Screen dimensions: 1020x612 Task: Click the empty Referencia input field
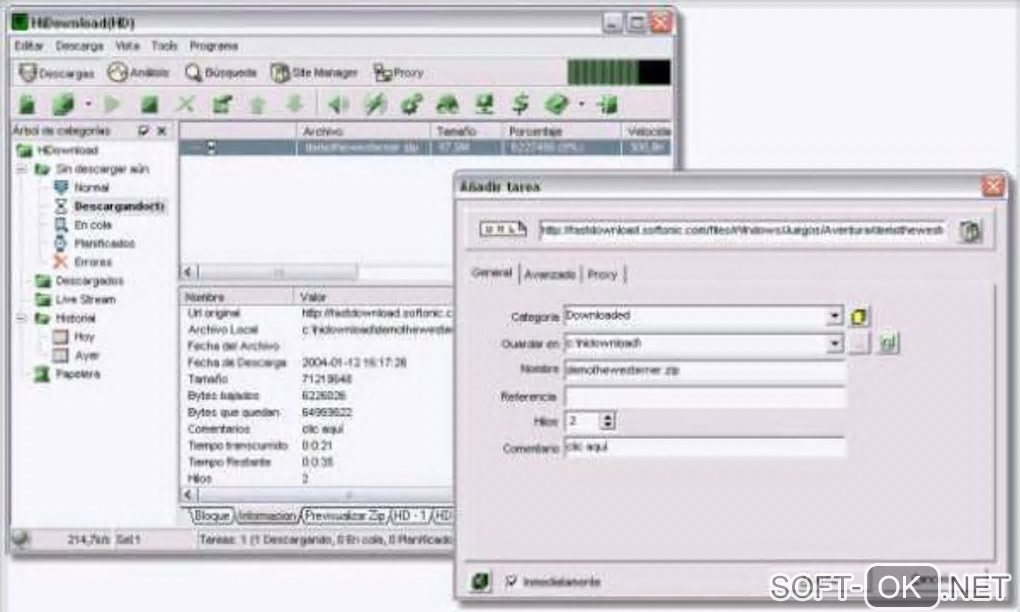pyautogui.click(x=705, y=397)
